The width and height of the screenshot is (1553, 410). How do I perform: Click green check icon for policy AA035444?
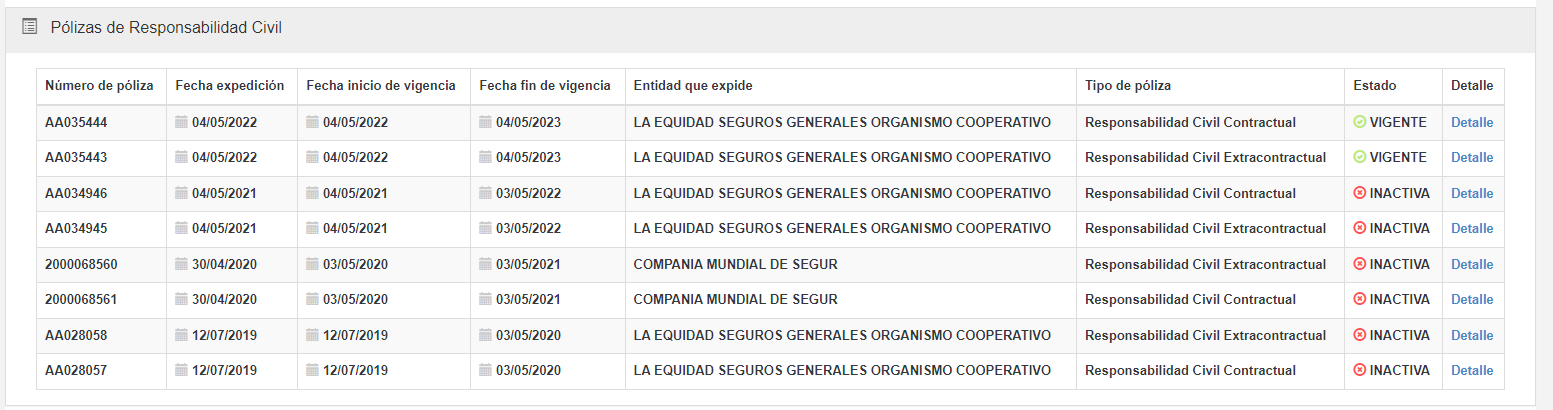[1359, 122]
